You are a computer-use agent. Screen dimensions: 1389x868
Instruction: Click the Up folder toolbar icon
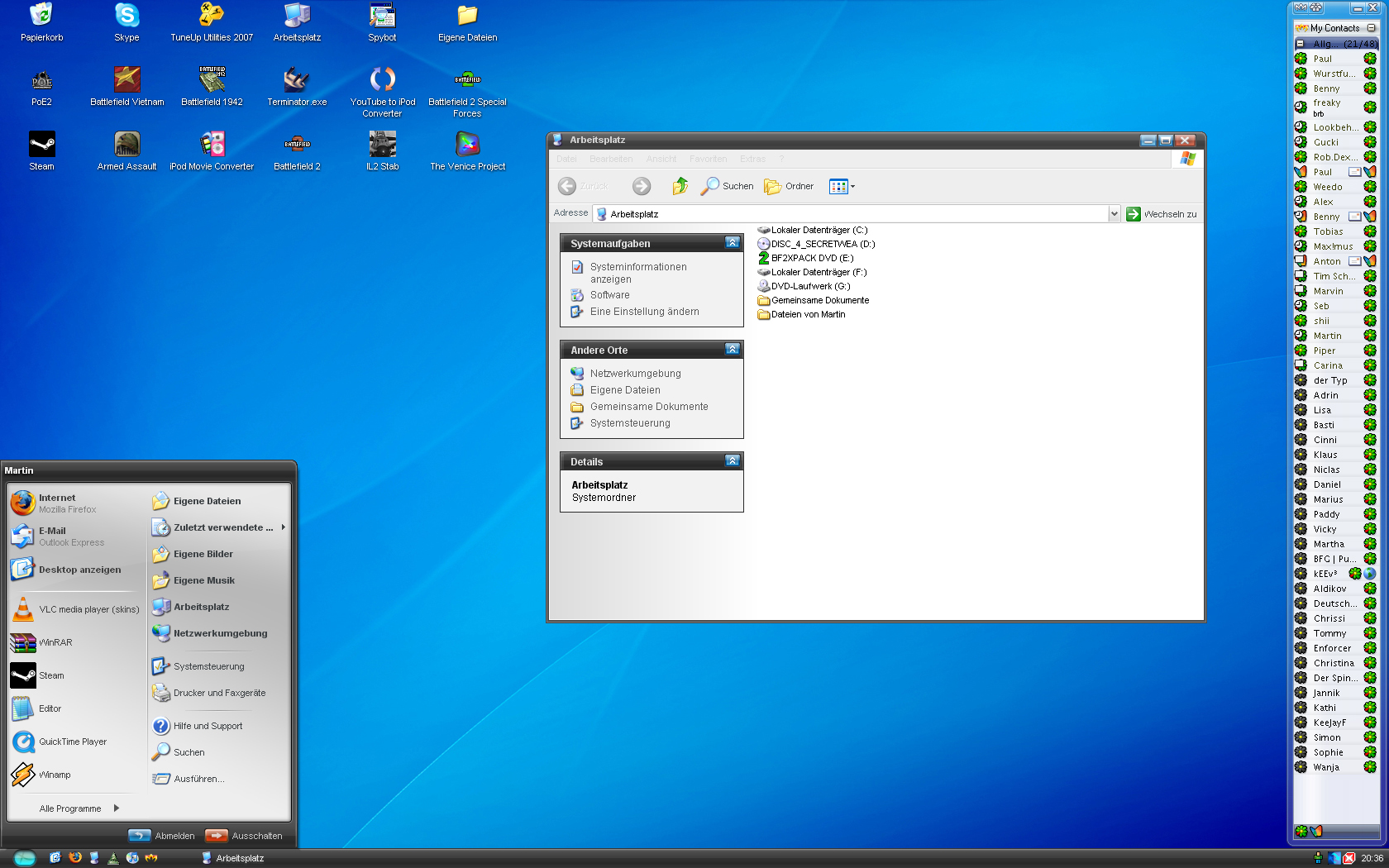point(680,186)
